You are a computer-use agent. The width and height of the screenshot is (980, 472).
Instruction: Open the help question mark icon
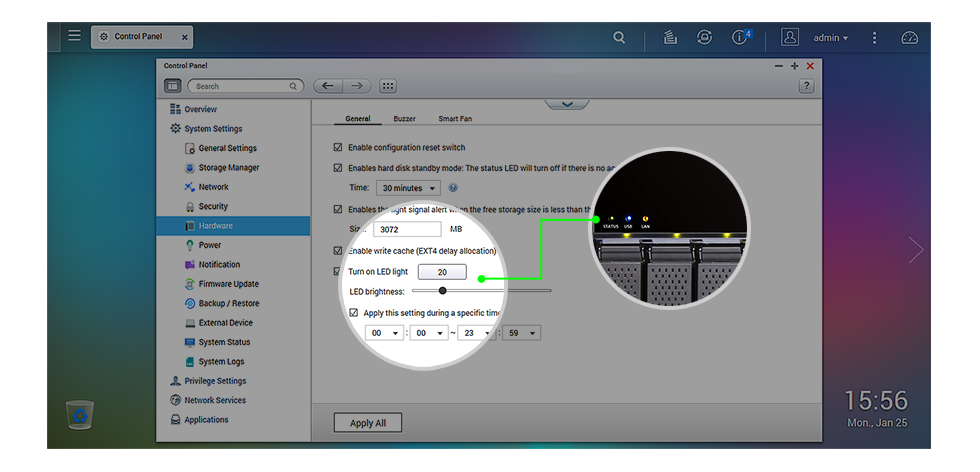pos(806,86)
